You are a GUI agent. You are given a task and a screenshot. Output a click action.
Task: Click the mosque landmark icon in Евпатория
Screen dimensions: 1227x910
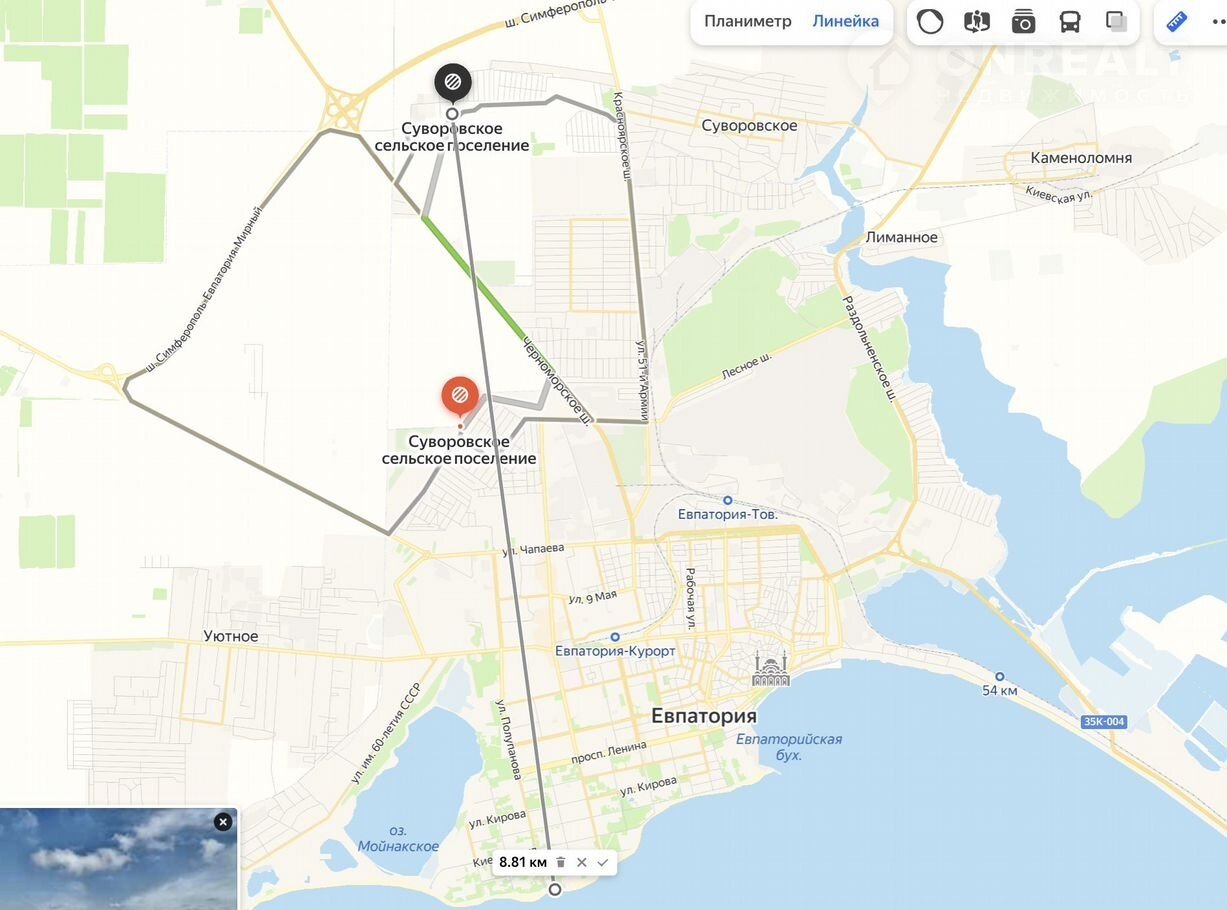pos(771,668)
